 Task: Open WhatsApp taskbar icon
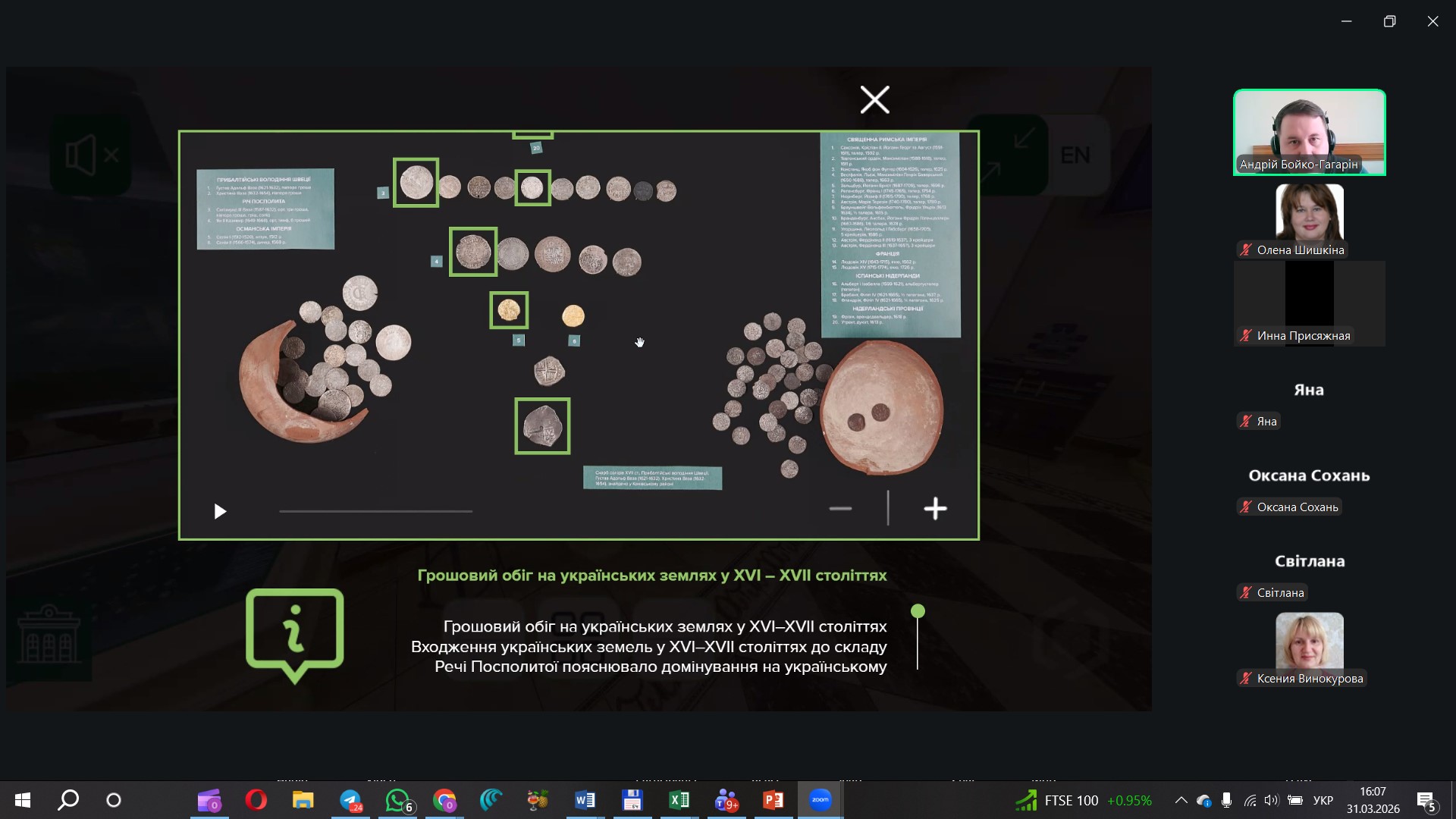pos(397,800)
